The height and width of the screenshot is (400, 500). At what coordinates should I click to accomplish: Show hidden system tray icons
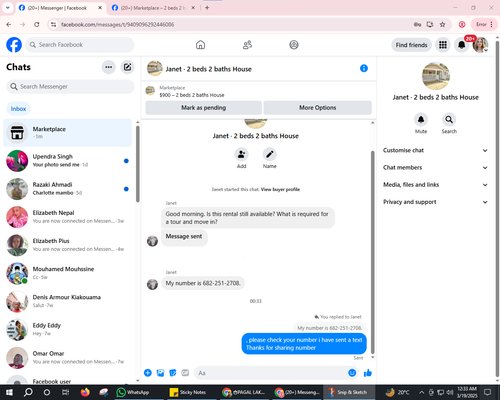[421, 392]
